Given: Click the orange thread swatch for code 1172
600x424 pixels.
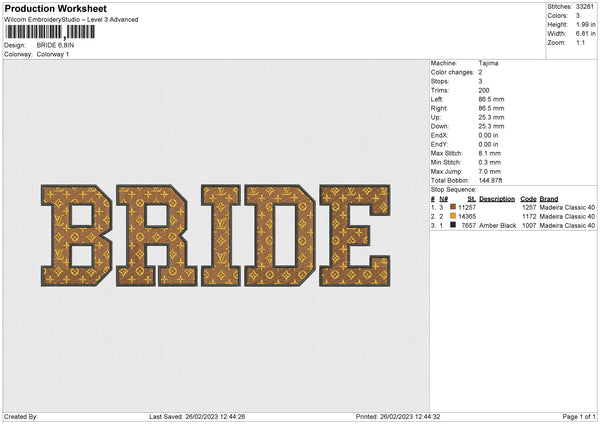Looking at the screenshot, I should tap(453, 216).
